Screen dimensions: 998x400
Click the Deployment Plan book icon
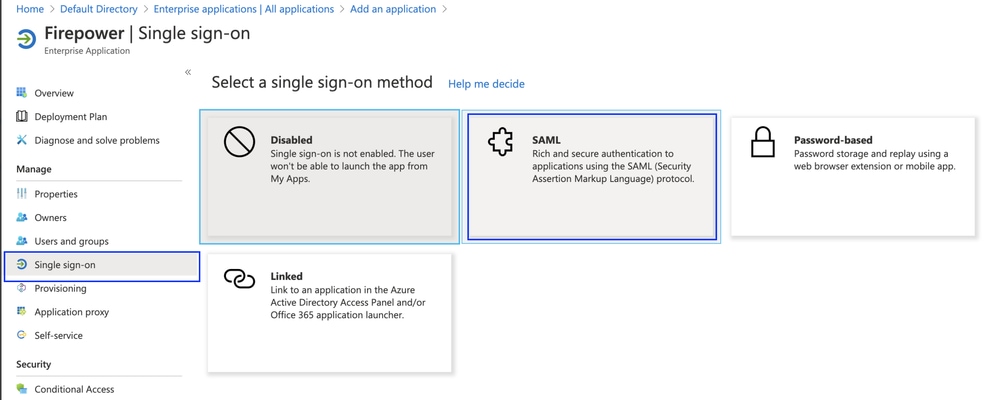point(22,117)
